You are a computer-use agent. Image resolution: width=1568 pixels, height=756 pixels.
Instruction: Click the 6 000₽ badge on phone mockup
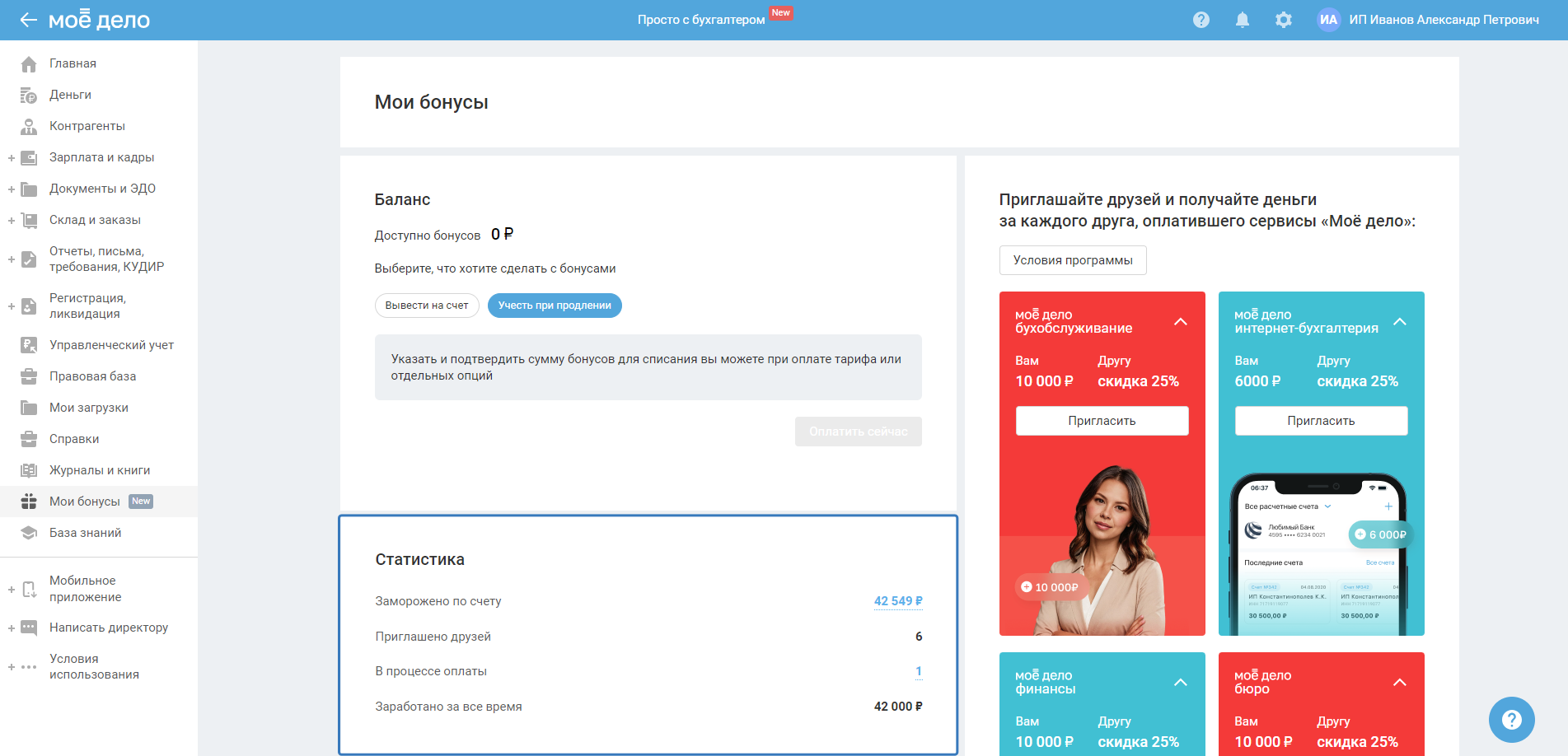pyautogui.click(x=1381, y=534)
